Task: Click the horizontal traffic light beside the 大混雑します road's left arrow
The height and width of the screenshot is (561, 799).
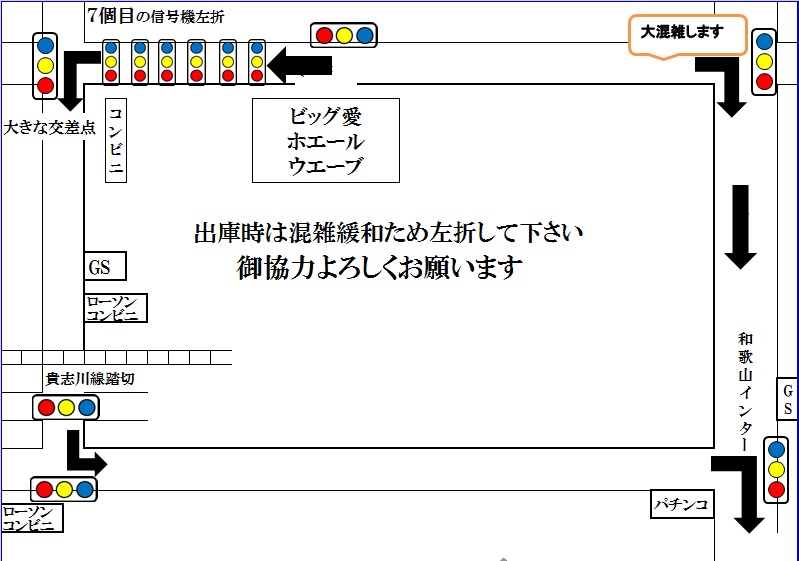Action: (x=344, y=35)
